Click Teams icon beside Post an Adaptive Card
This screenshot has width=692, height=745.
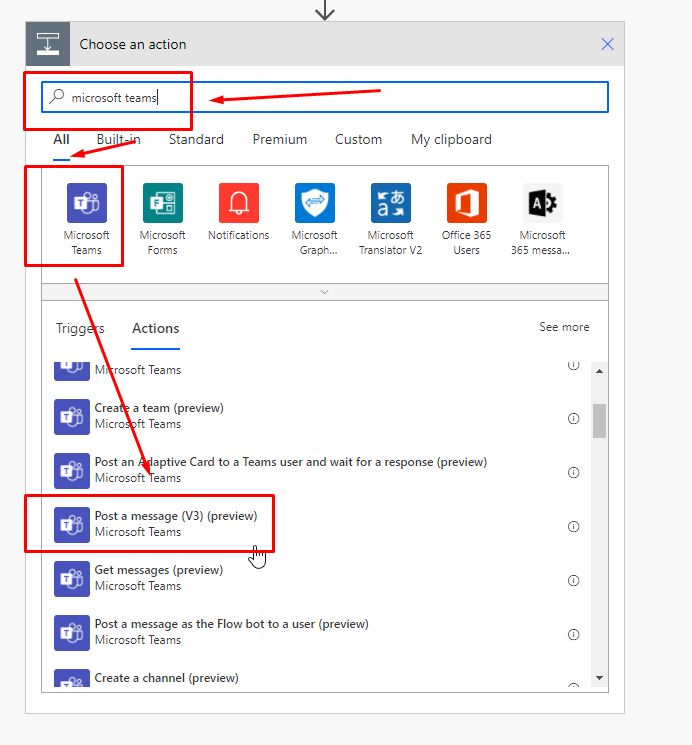tap(72, 471)
